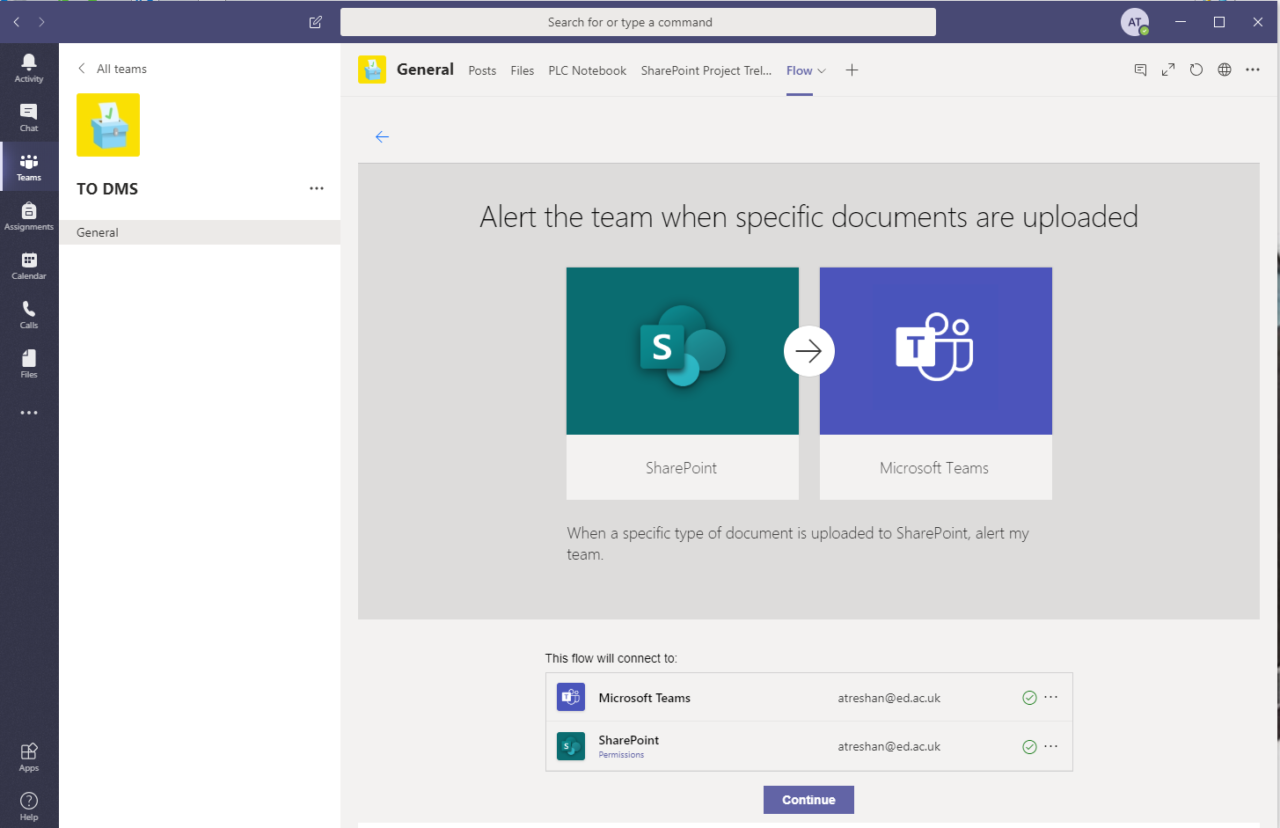Refresh the Flow tab
The image size is (1280, 828).
tap(1196, 70)
